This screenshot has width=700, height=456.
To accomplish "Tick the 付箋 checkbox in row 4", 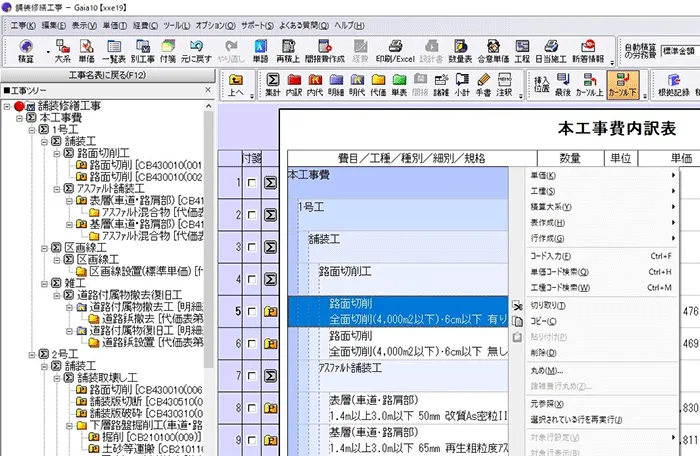I will [252, 279].
